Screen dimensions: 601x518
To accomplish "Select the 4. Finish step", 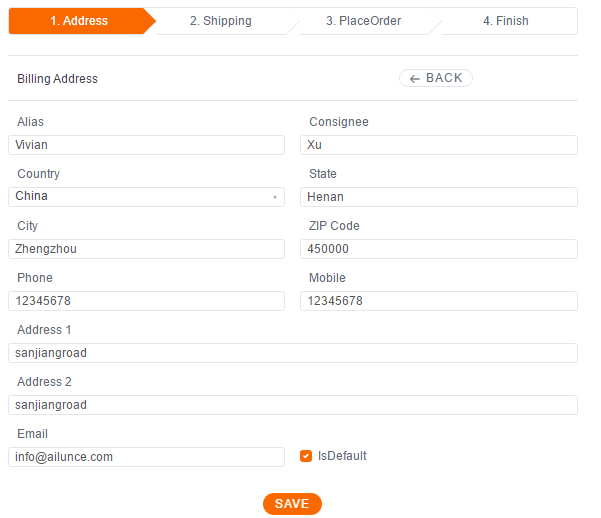I will click(505, 21).
